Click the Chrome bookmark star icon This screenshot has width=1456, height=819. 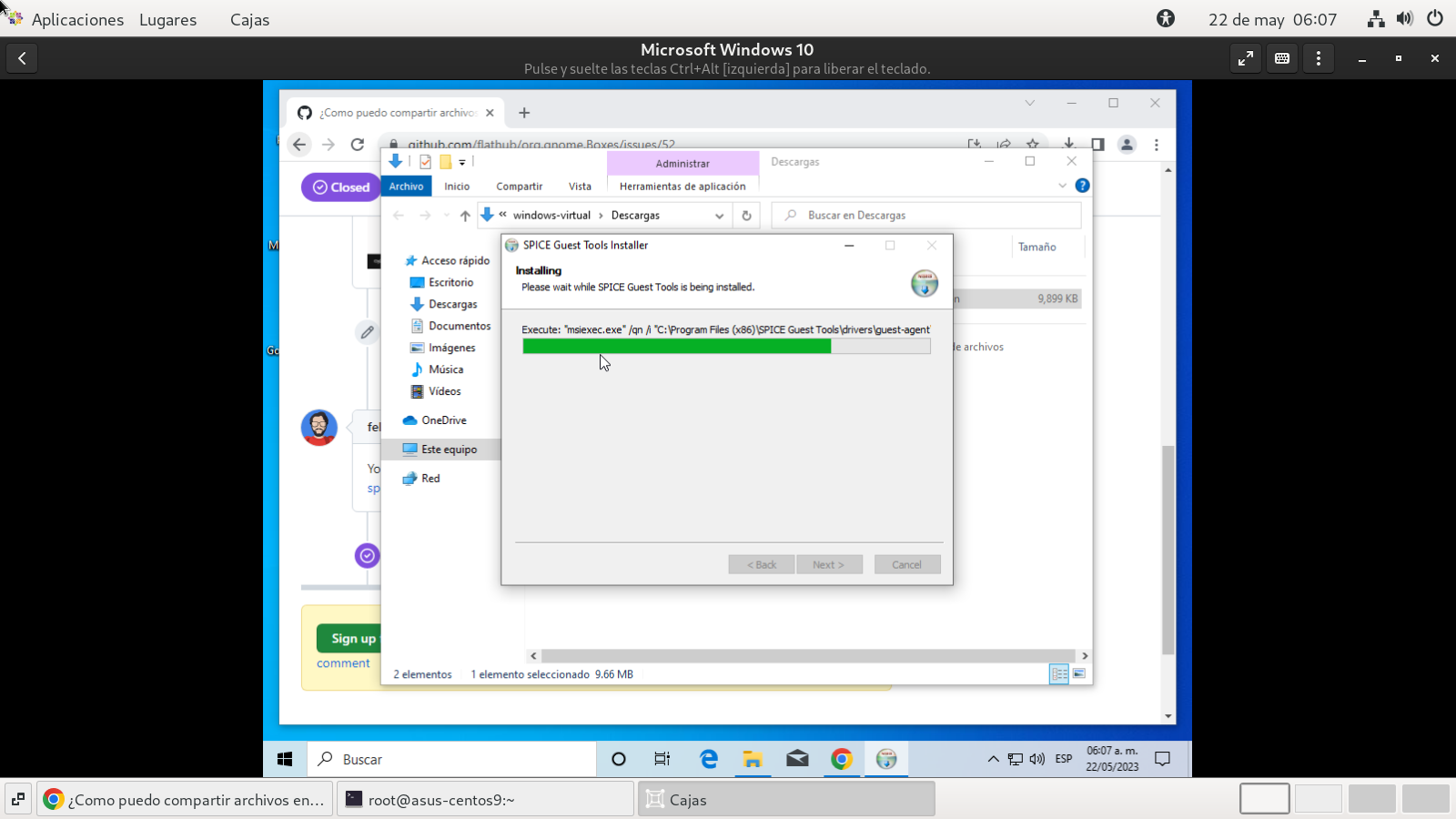coord(1032,144)
